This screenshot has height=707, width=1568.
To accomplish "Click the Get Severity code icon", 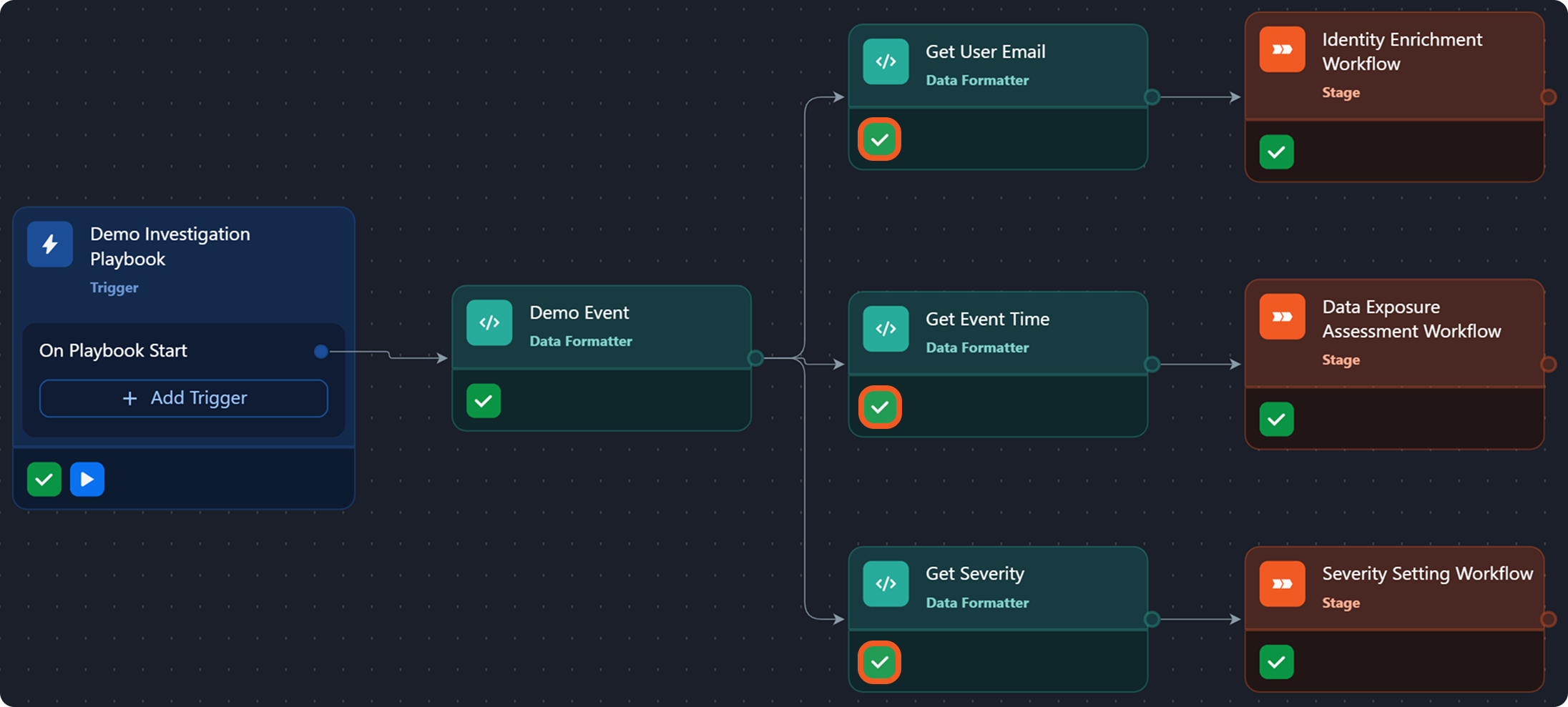I will coord(886,584).
